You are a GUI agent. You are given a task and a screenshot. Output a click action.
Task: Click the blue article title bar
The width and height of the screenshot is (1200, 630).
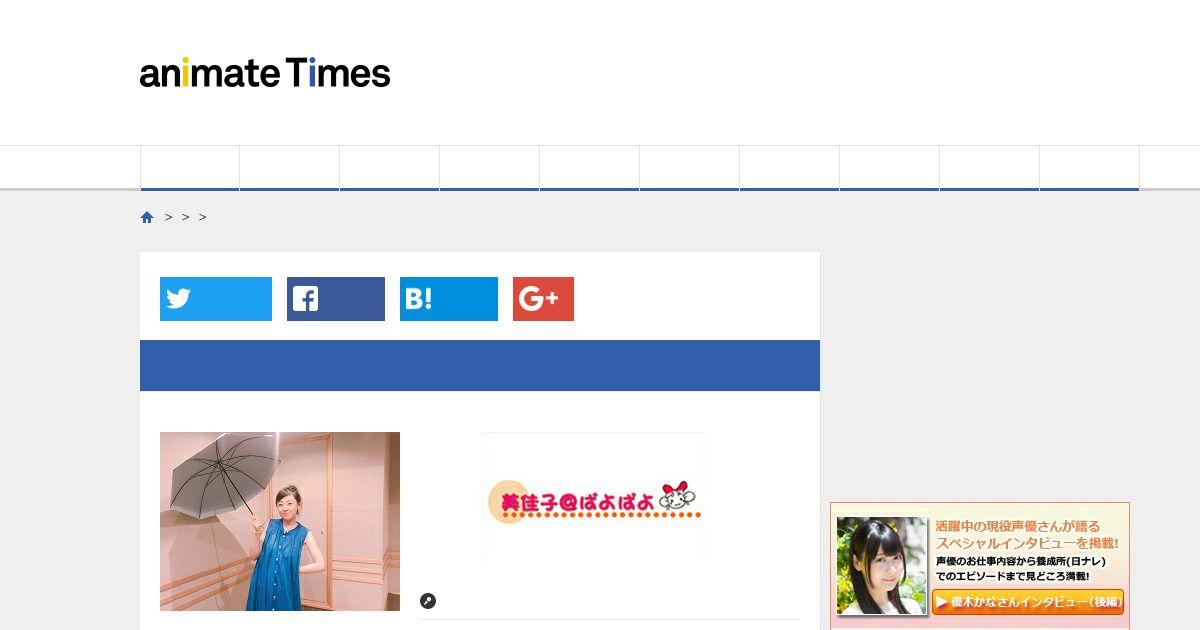480,365
